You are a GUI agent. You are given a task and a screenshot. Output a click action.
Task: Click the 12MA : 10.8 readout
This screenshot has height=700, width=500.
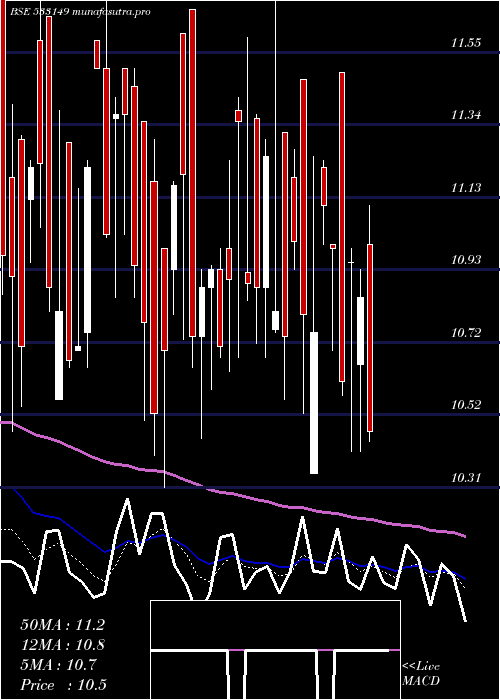coord(62,645)
